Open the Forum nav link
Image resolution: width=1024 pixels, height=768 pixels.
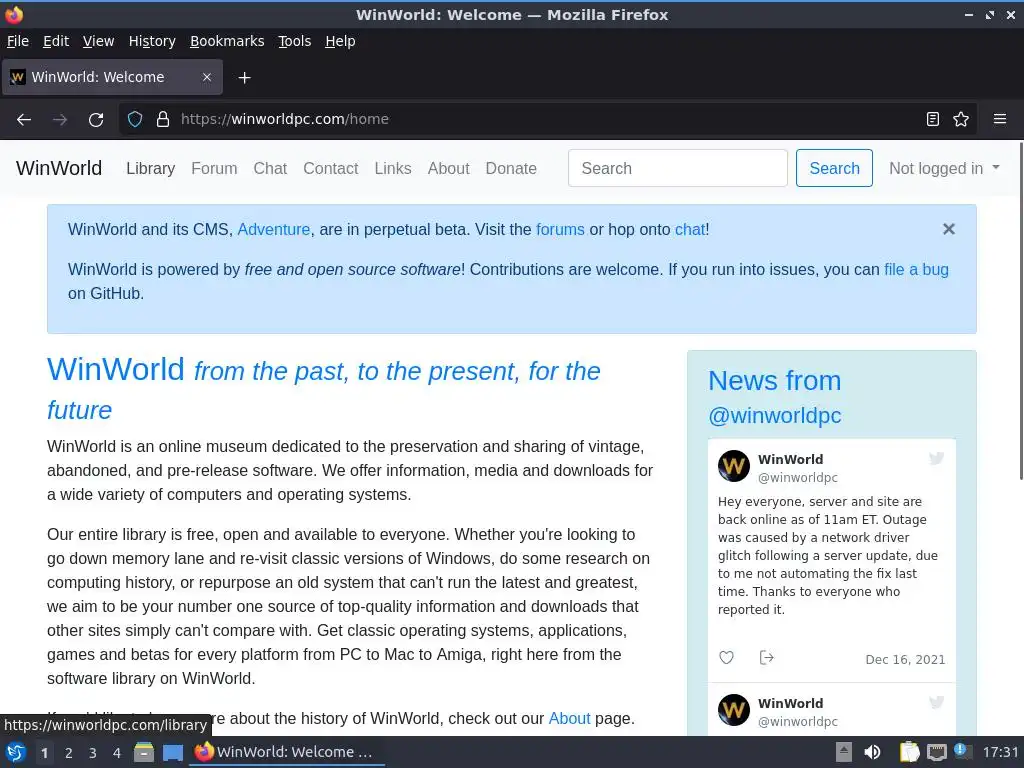214,168
